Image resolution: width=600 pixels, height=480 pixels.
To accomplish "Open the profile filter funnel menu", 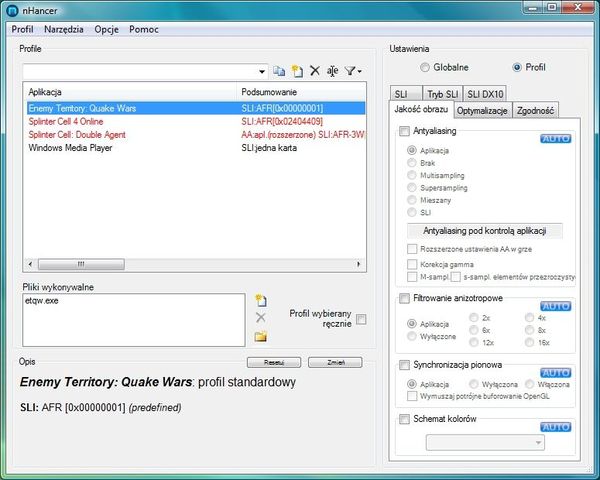I will (x=353, y=71).
